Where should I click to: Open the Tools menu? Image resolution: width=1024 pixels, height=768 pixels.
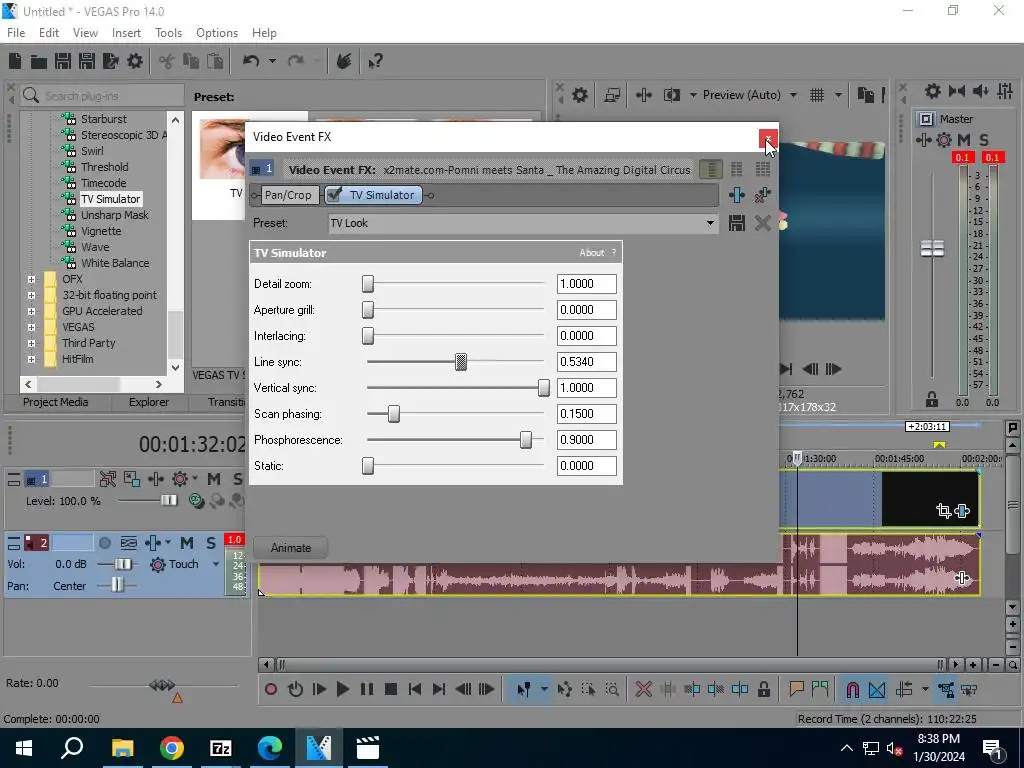click(x=168, y=33)
